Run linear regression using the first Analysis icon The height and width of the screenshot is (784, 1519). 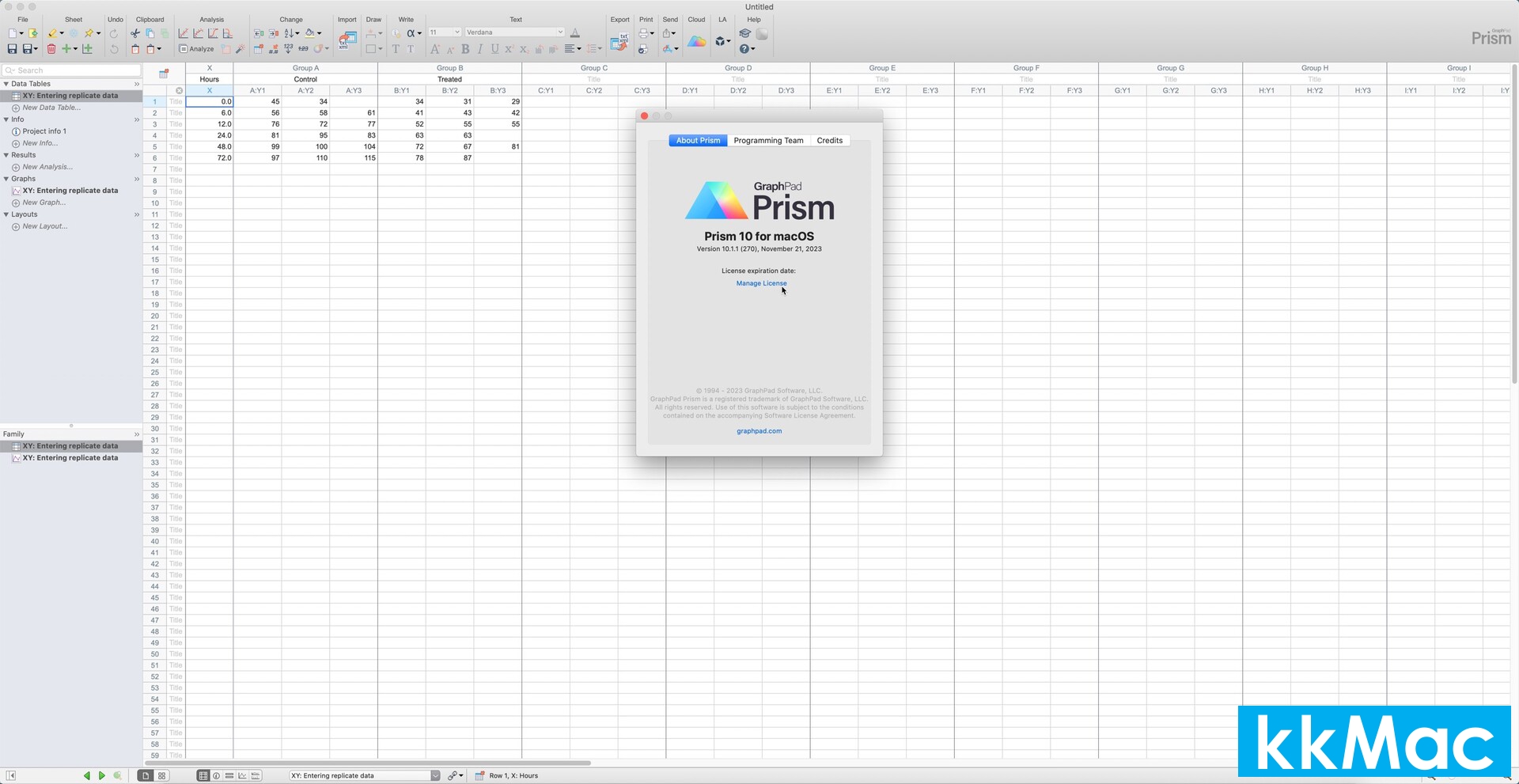[x=184, y=33]
